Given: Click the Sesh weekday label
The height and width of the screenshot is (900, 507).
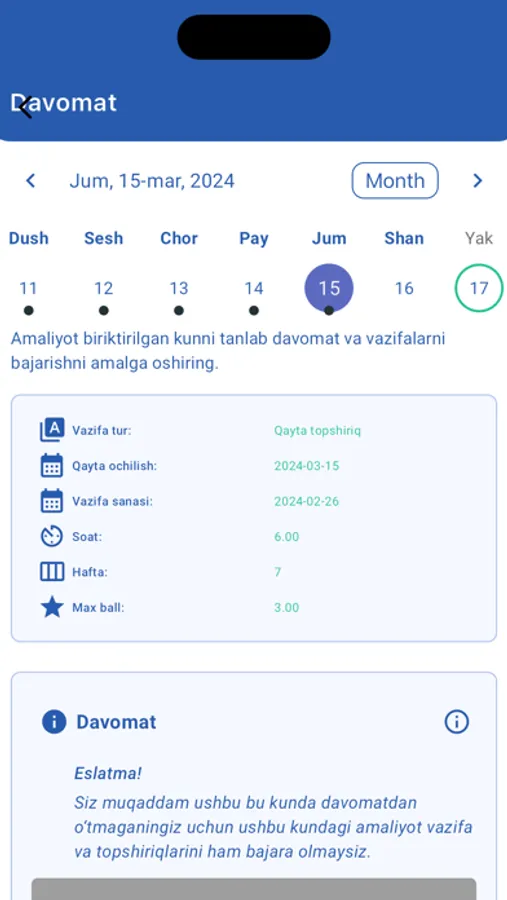Looking at the screenshot, I should [103, 238].
